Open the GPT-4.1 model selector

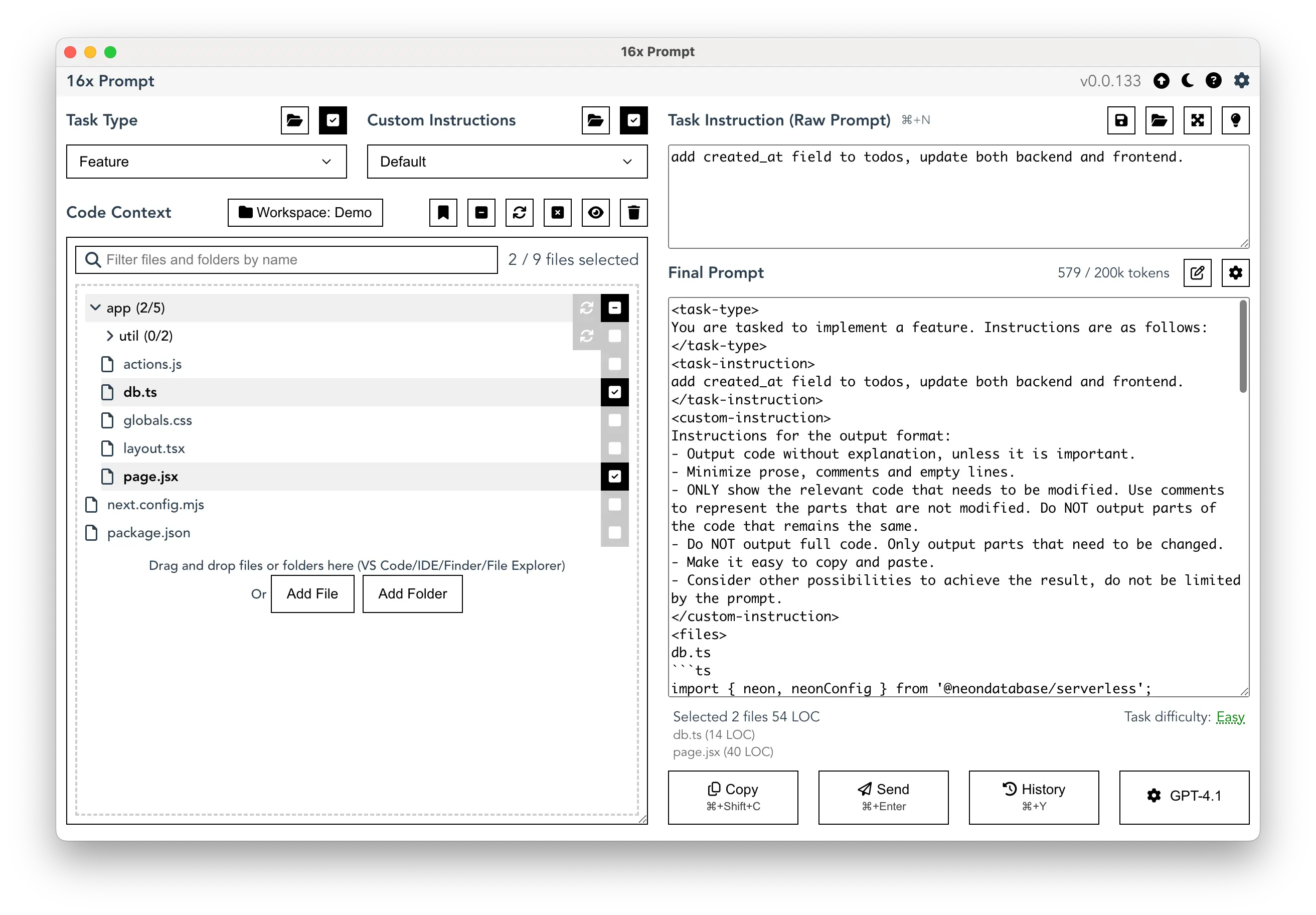(1184, 798)
